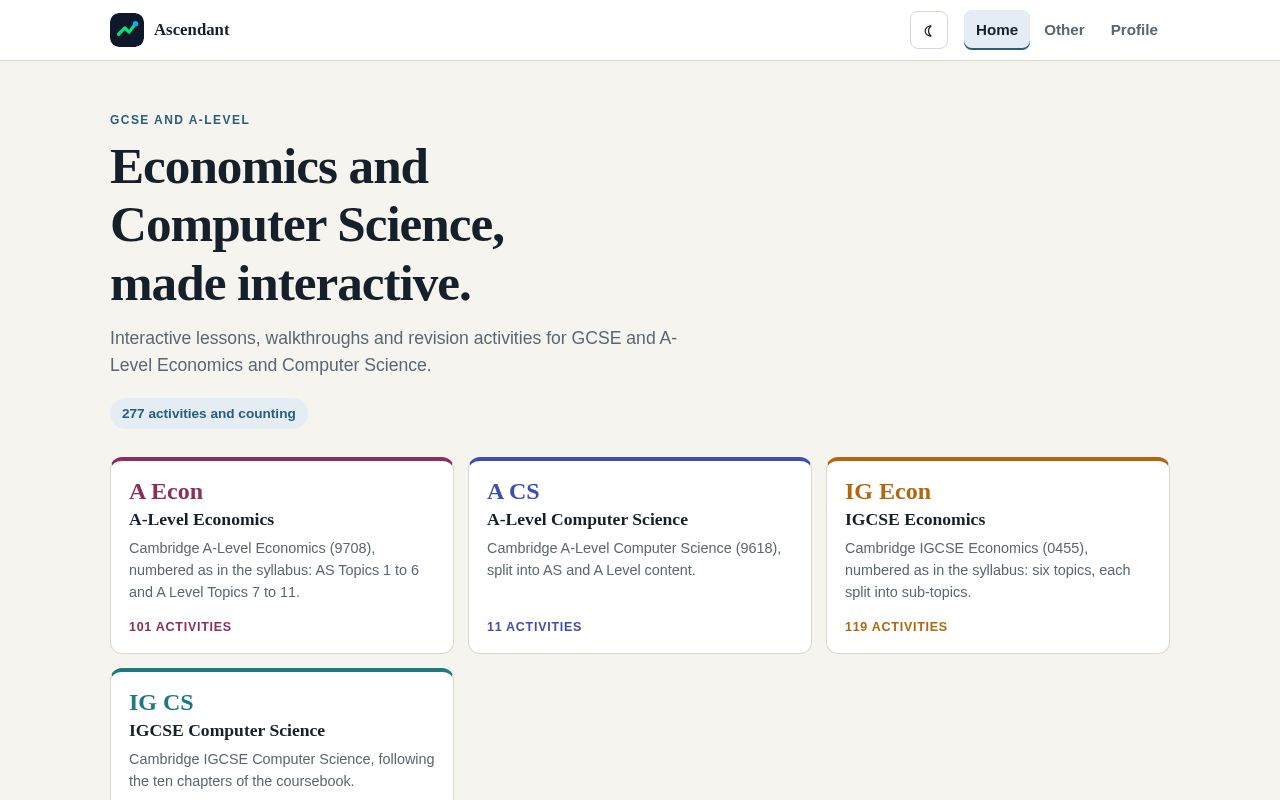
Task: Click the 101 ACTIVITIES label
Action: coord(180,627)
